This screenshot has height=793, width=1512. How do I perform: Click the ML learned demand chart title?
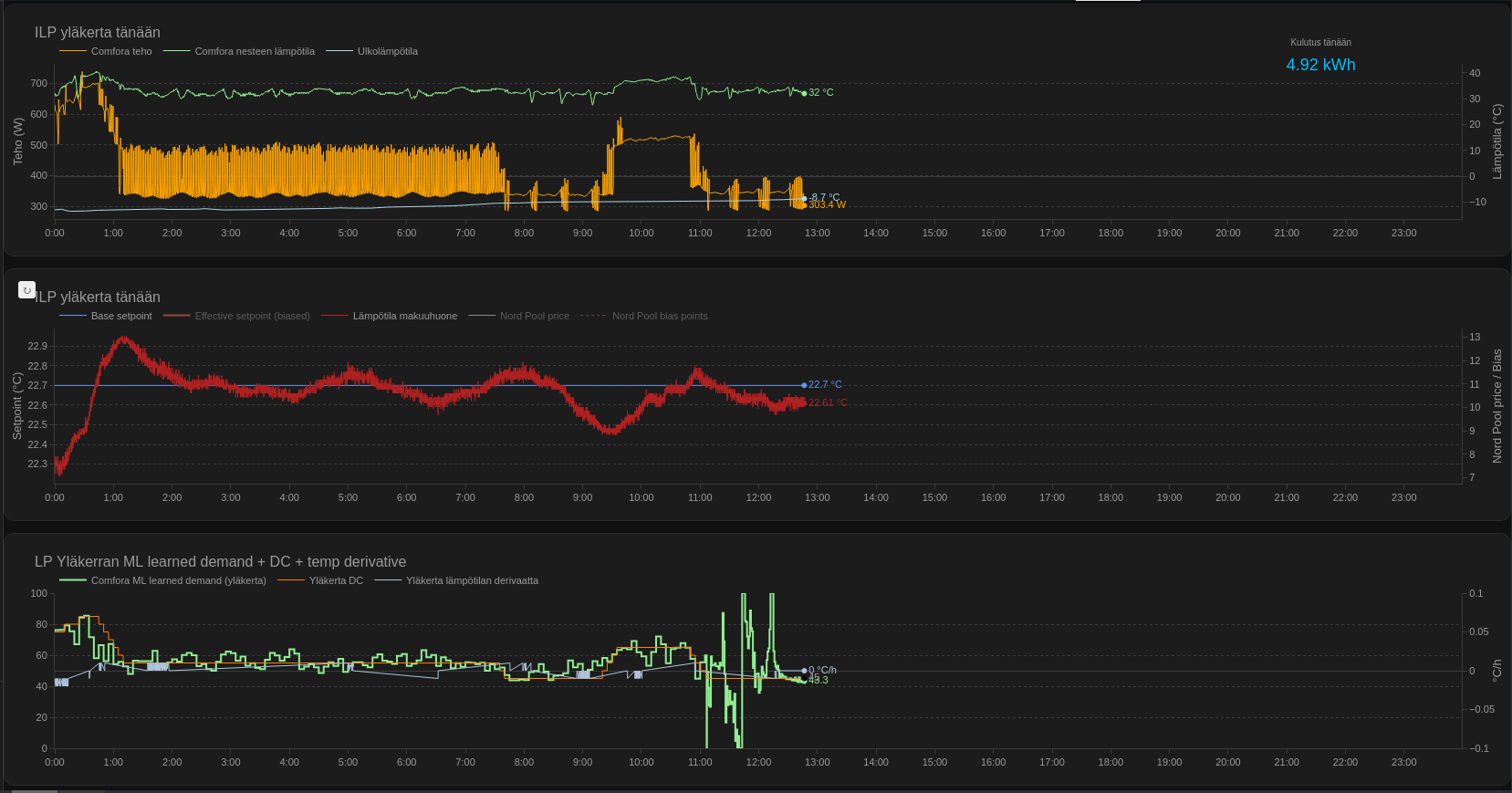pos(220,561)
